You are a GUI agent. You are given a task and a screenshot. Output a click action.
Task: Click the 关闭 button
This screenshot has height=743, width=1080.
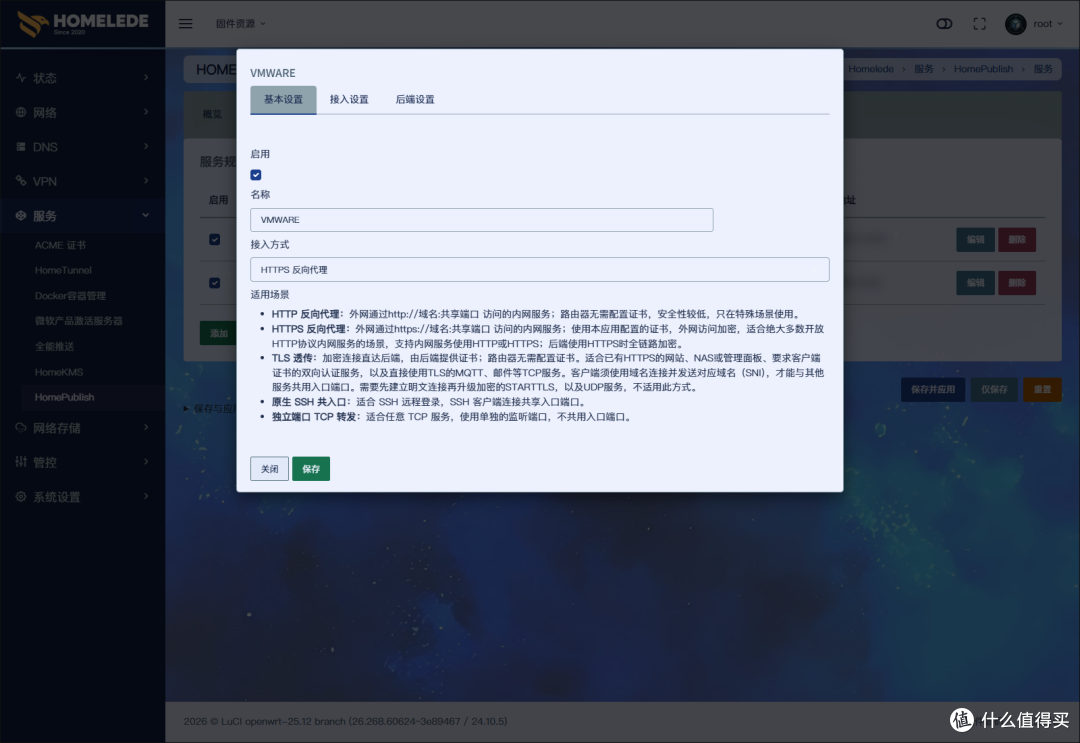pos(269,469)
